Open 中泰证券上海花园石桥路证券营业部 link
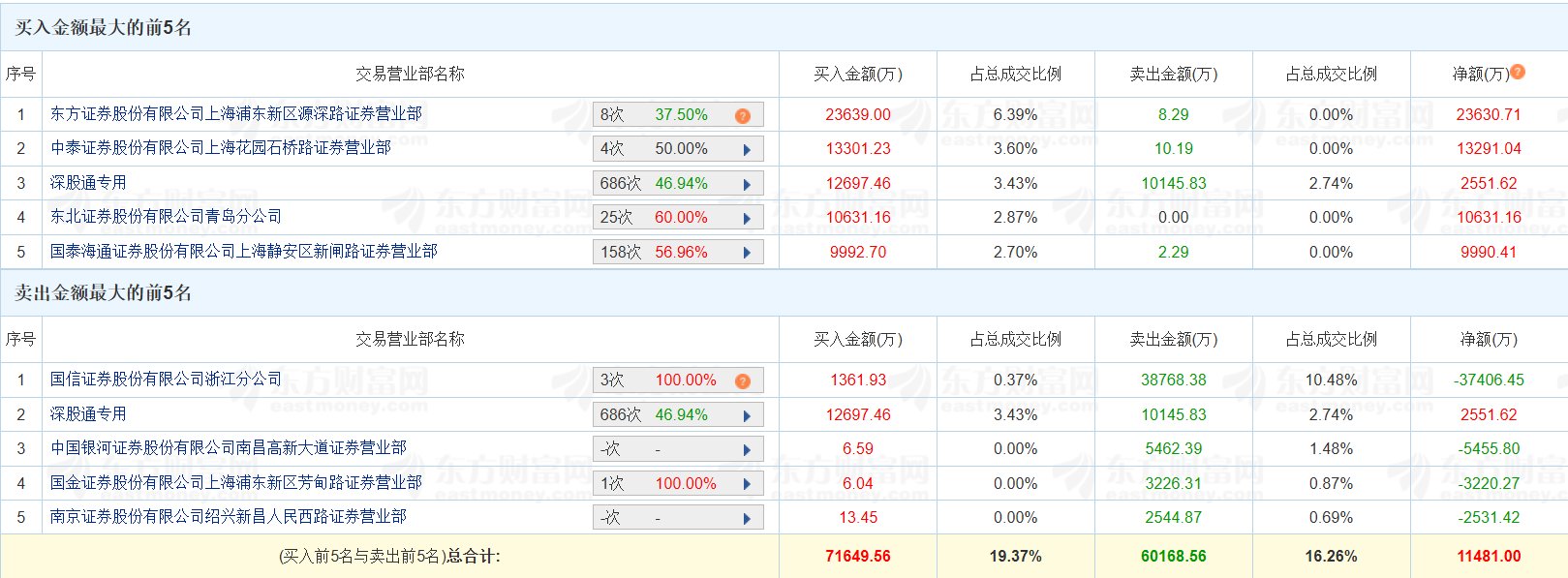This screenshot has height=578, width=1568. tap(221, 148)
